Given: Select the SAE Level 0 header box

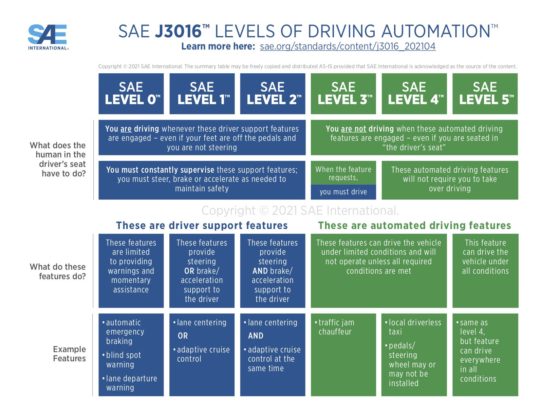Looking at the screenshot, I should pos(131,94).
